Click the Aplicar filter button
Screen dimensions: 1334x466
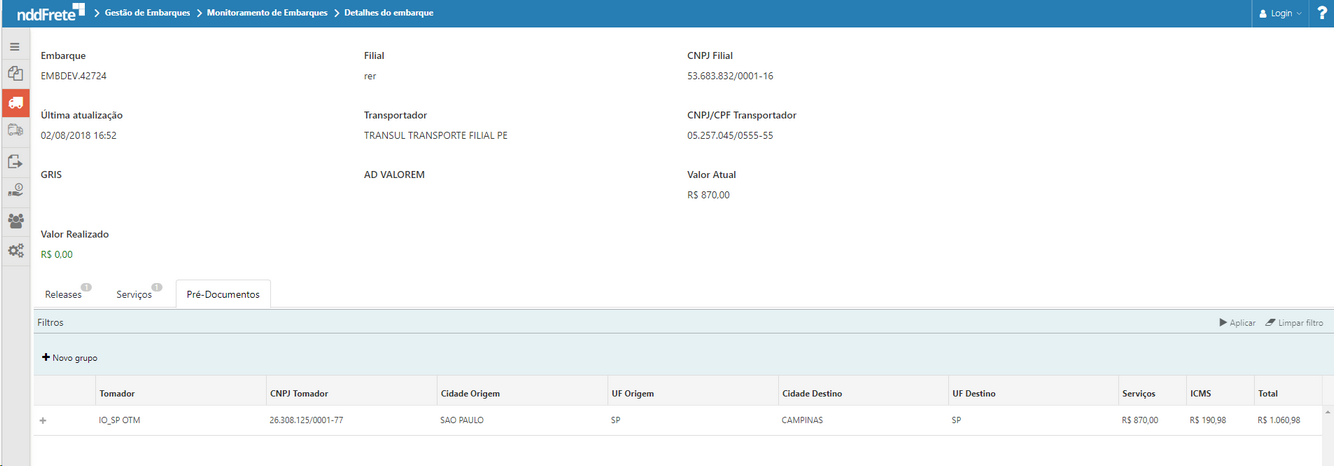coord(1237,323)
